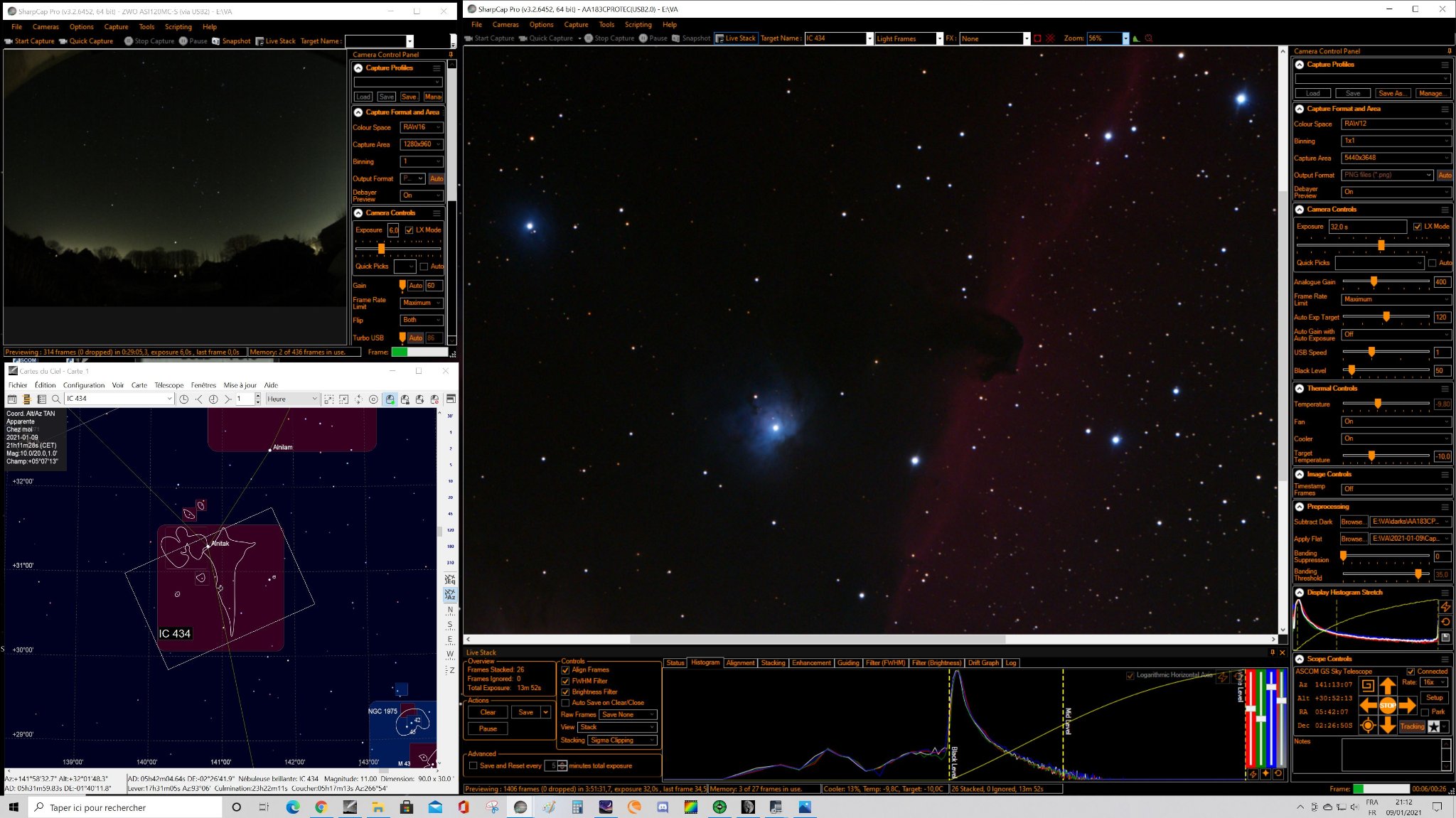Switch to the Guiding tab in Live Stack
The image size is (1456, 818).
pyautogui.click(x=847, y=663)
